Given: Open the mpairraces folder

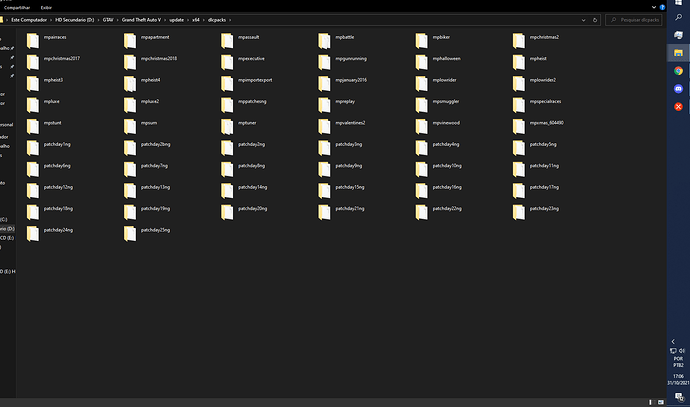Looking at the screenshot, I should point(57,37).
